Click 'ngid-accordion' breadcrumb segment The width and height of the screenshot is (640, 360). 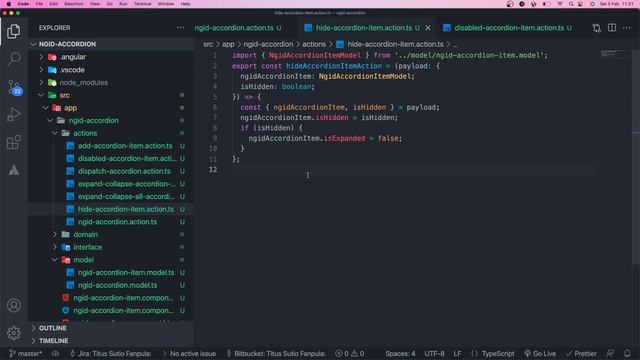268,44
